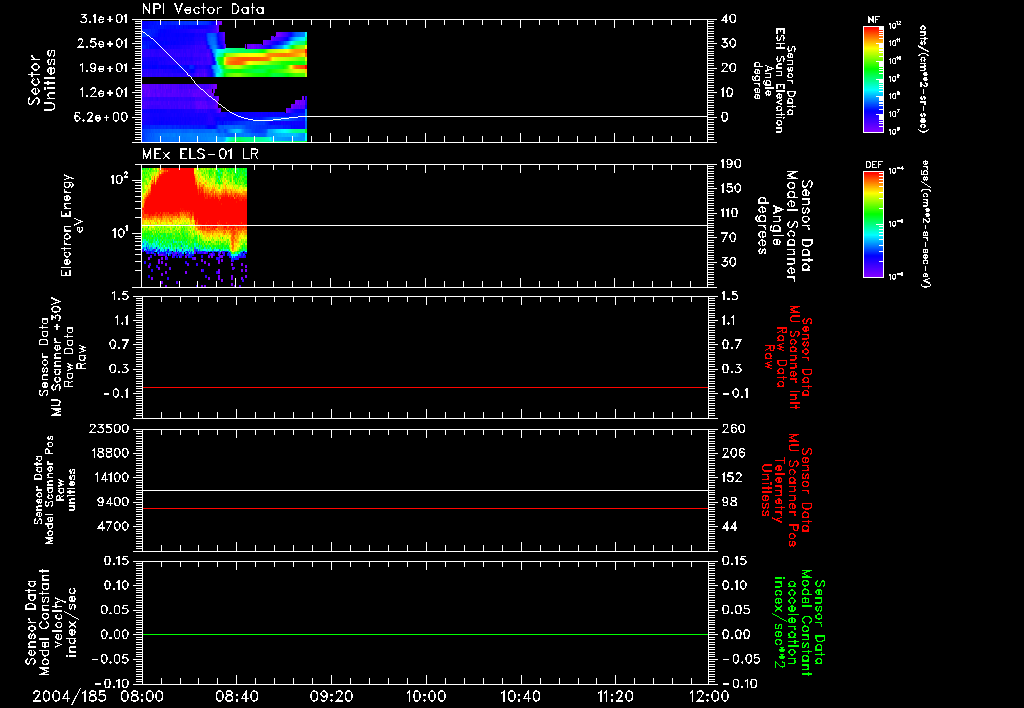The image size is (1024, 708).
Task: Click the green velocity line trace
Action: [425, 634]
